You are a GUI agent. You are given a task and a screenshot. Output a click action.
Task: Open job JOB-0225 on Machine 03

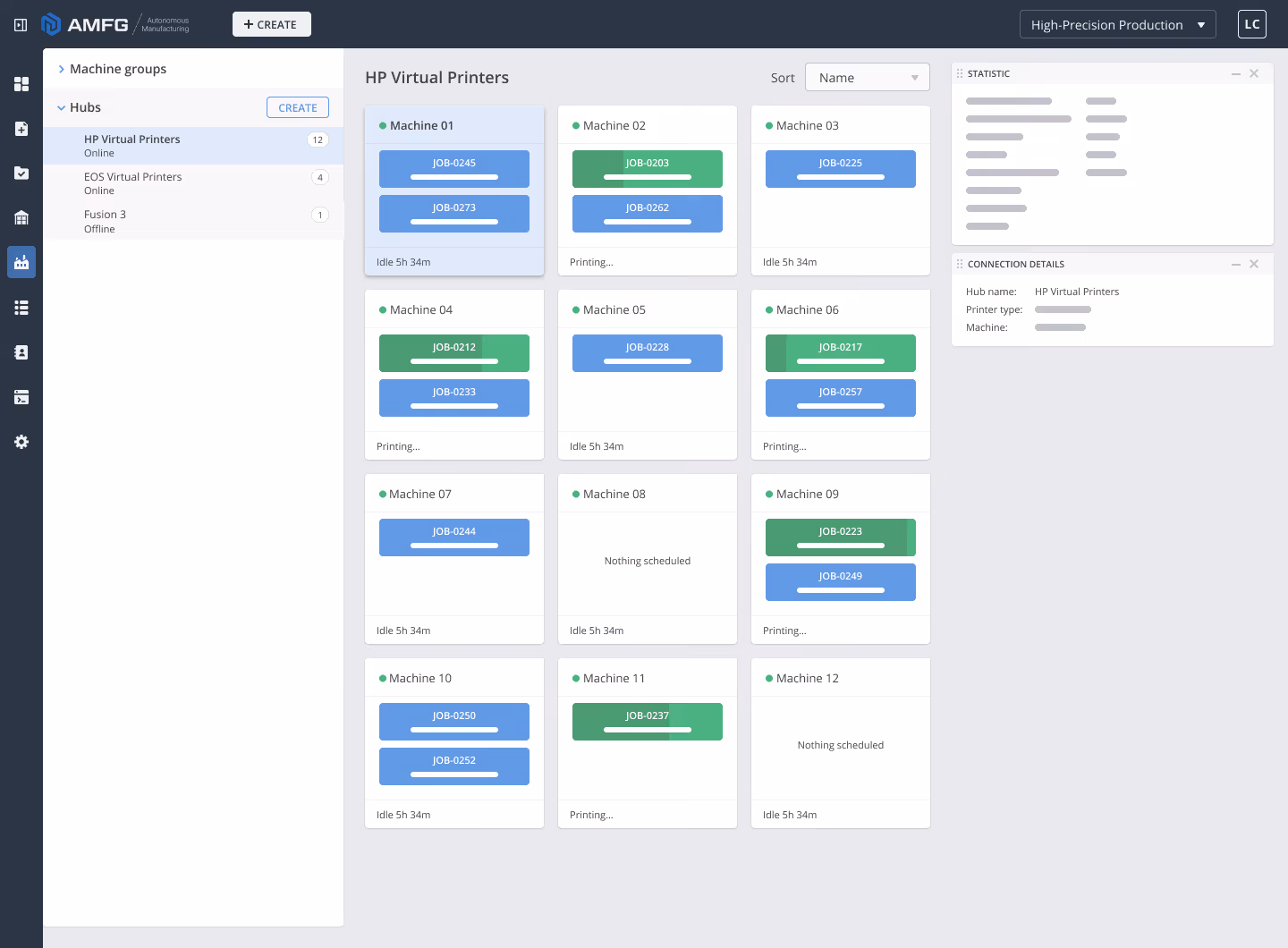click(841, 169)
